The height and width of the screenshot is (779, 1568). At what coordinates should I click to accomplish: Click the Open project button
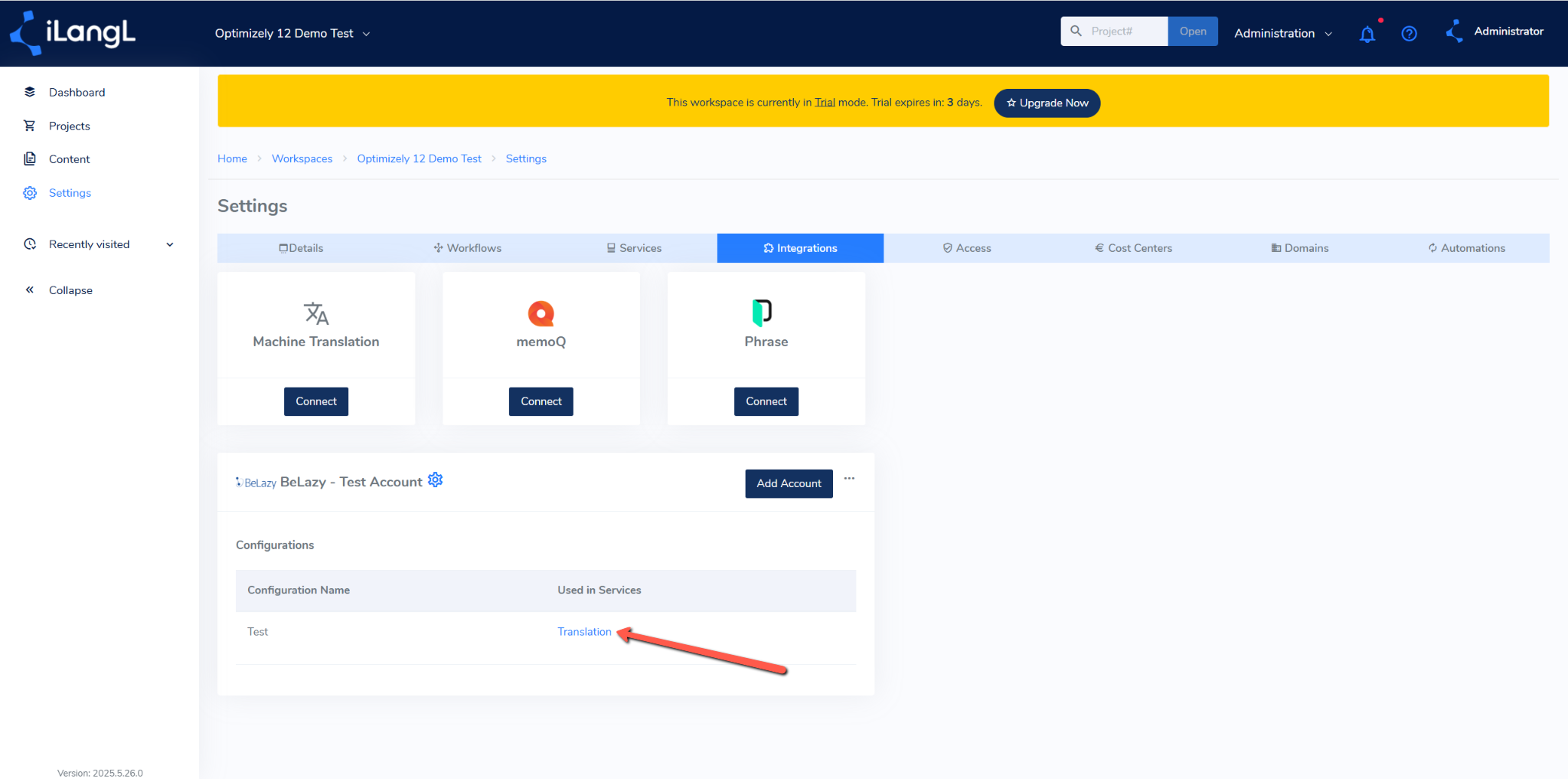(x=1193, y=31)
